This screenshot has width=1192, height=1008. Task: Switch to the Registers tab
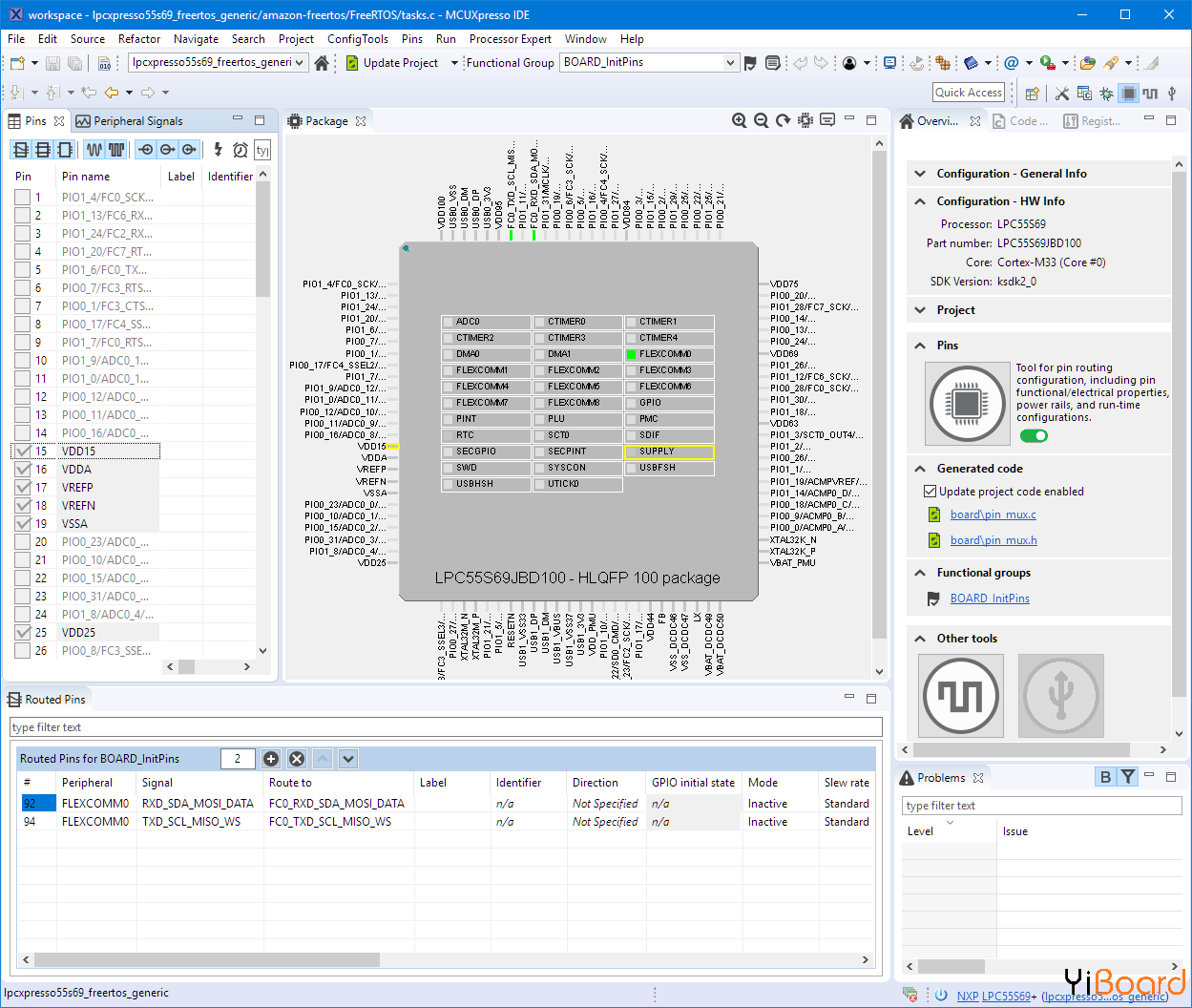(x=1093, y=121)
